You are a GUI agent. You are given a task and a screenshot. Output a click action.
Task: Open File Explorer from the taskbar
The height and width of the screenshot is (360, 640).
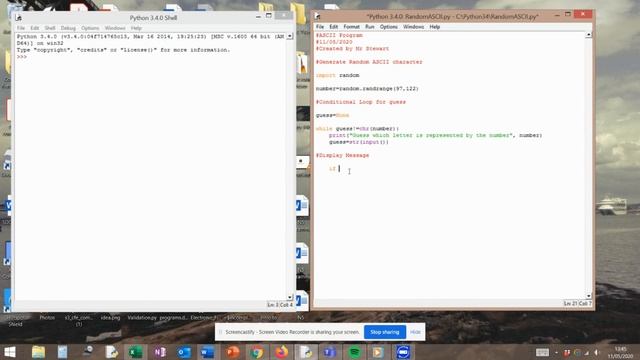click(38, 352)
